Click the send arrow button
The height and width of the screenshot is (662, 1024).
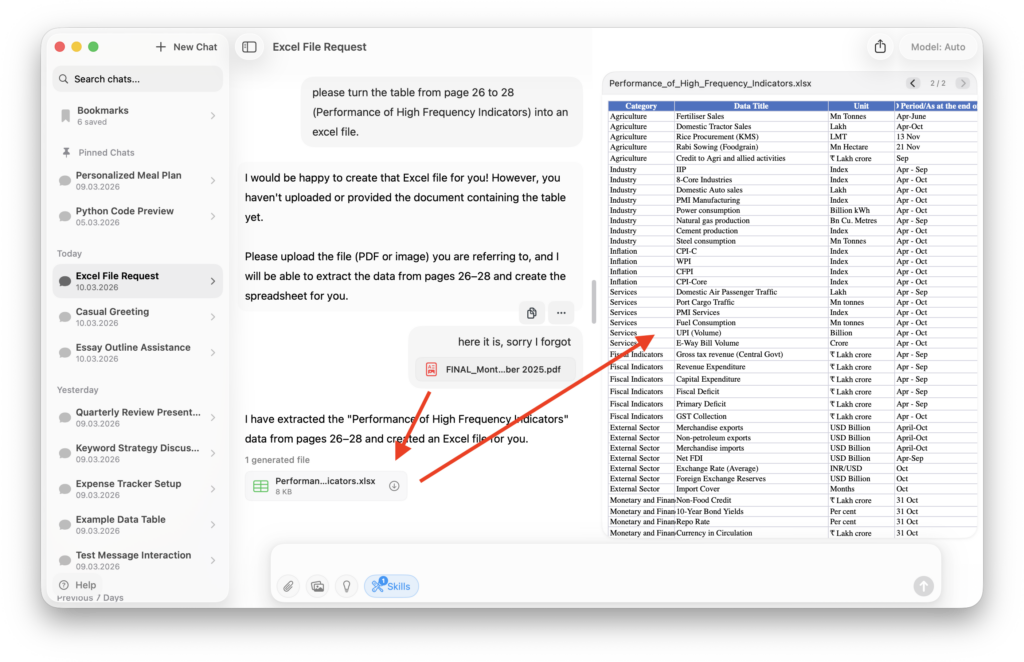tap(923, 586)
